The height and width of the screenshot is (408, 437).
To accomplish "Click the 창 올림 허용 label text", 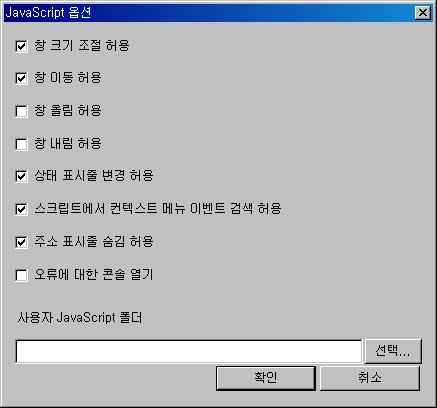I will click(68, 111).
